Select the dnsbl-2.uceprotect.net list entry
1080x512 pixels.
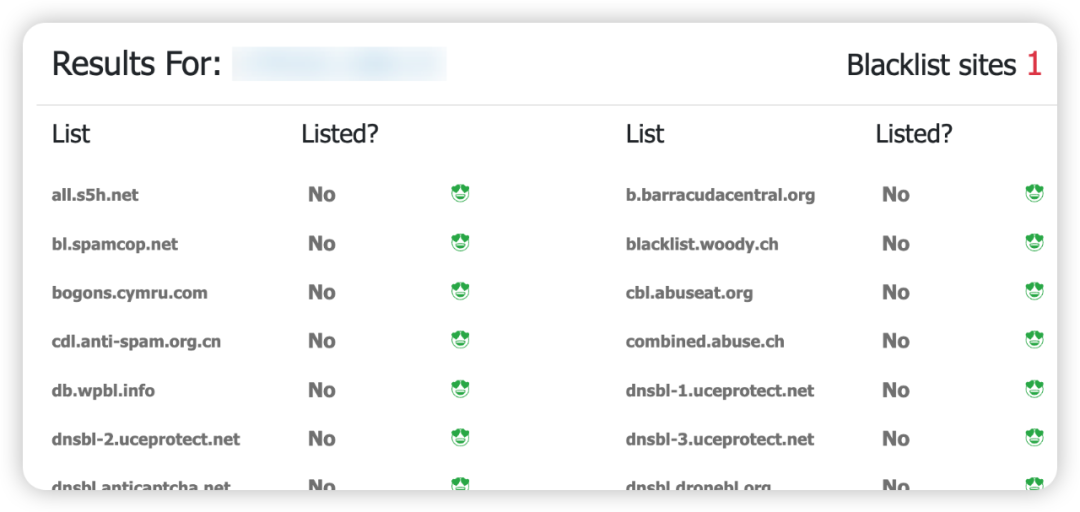click(146, 440)
